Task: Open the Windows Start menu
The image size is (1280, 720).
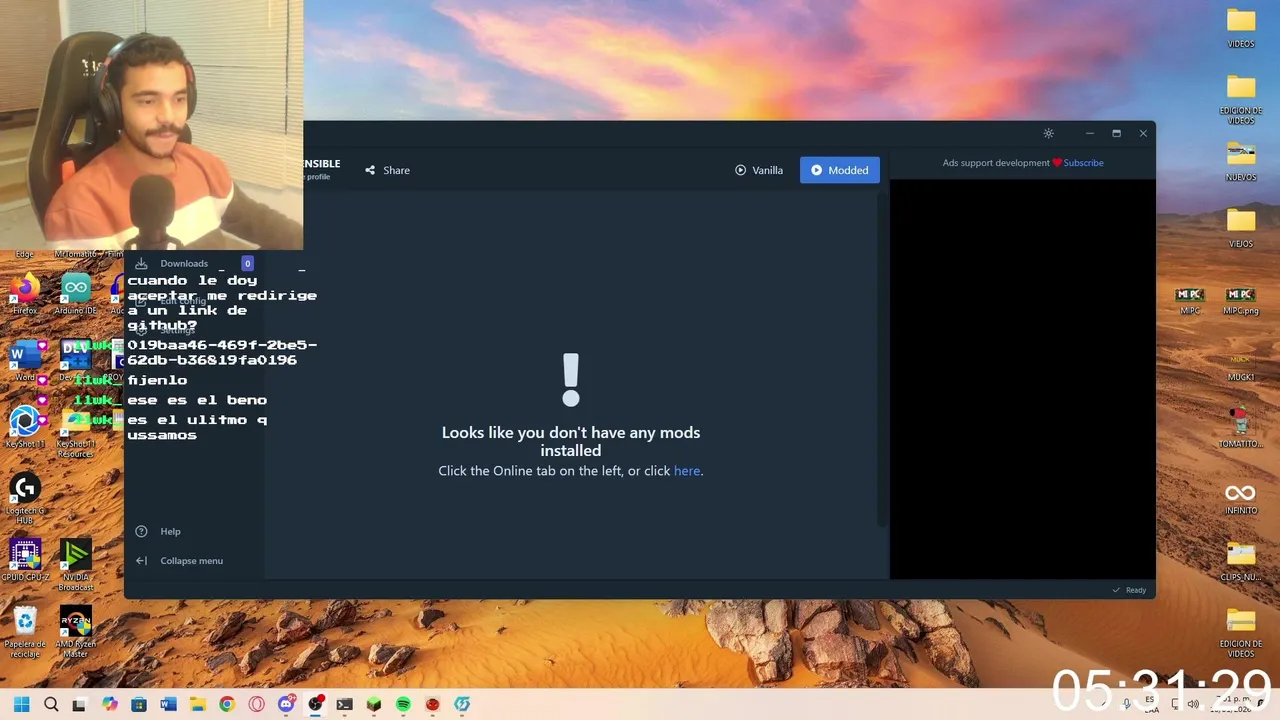Action: pyautogui.click(x=22, y=704)
